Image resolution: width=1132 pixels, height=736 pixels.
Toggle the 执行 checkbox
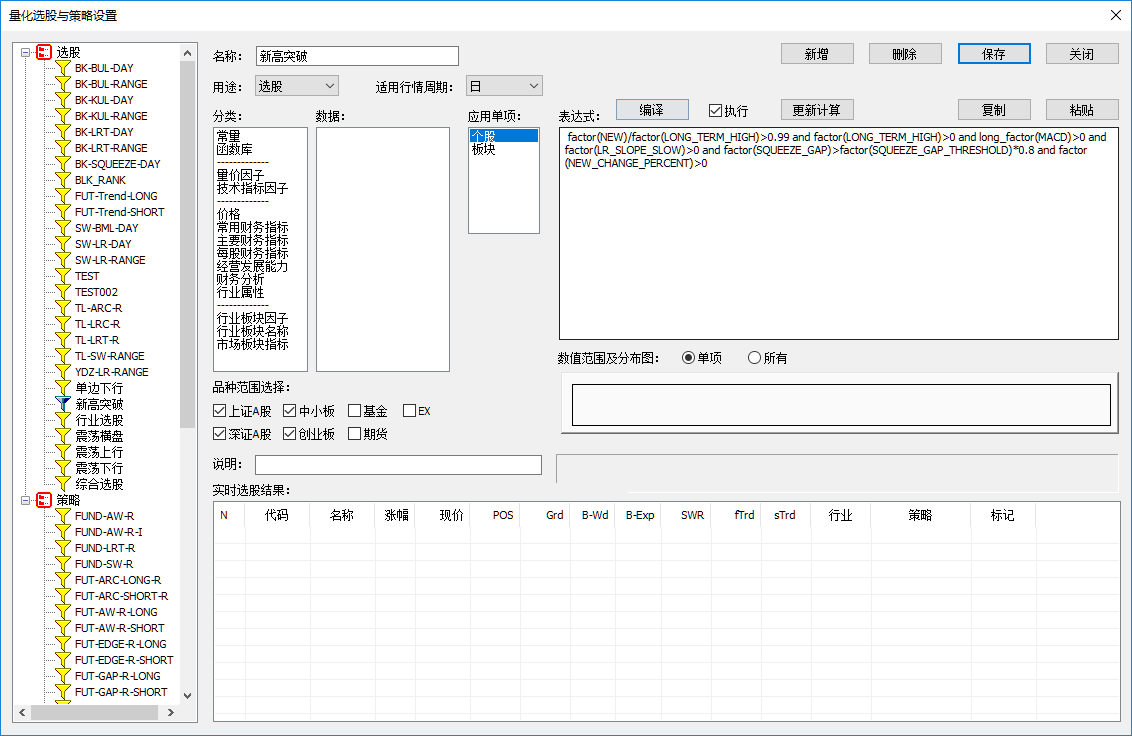click(715, 111)
